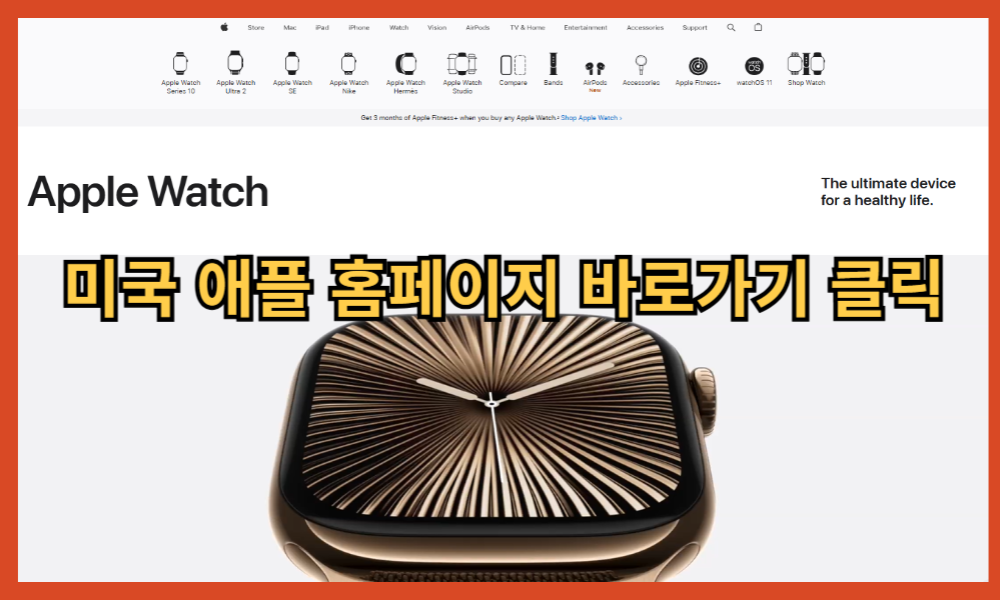Screen dimensions: 1000x600
Task: Open the Bands icon
Action: [x=553, y=64]
